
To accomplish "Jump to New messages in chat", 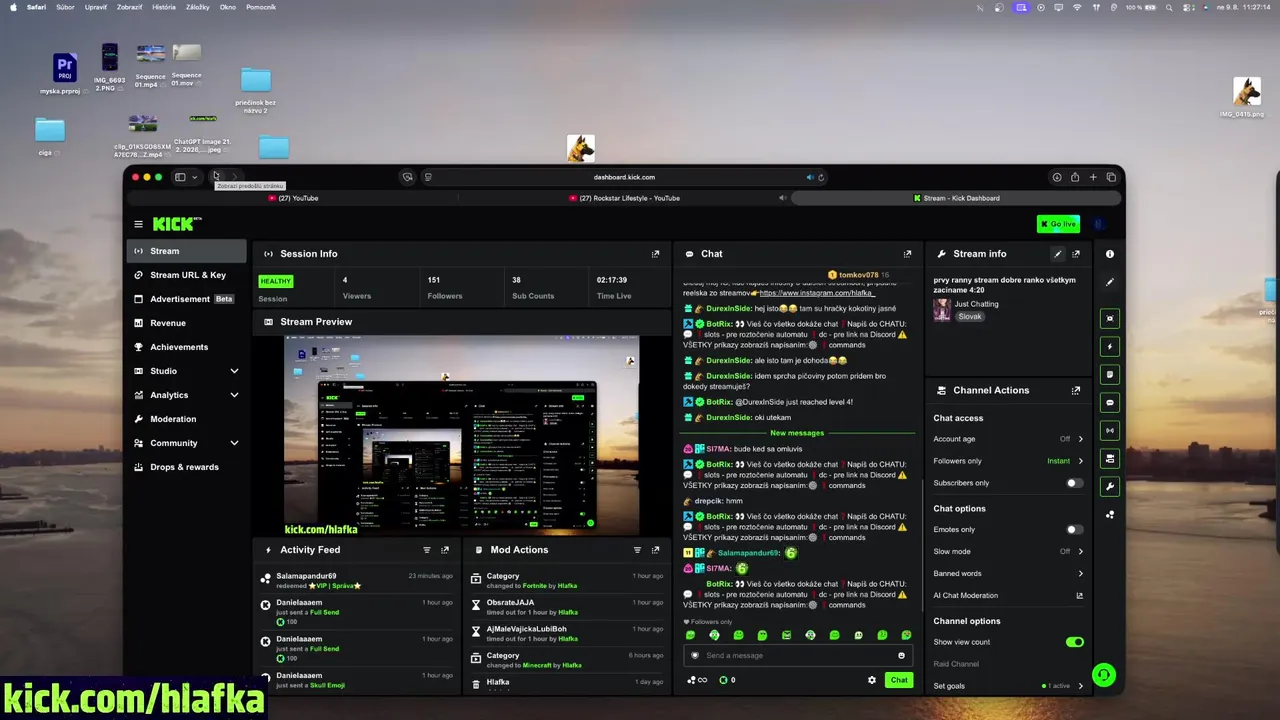I will tap(797, 433).
